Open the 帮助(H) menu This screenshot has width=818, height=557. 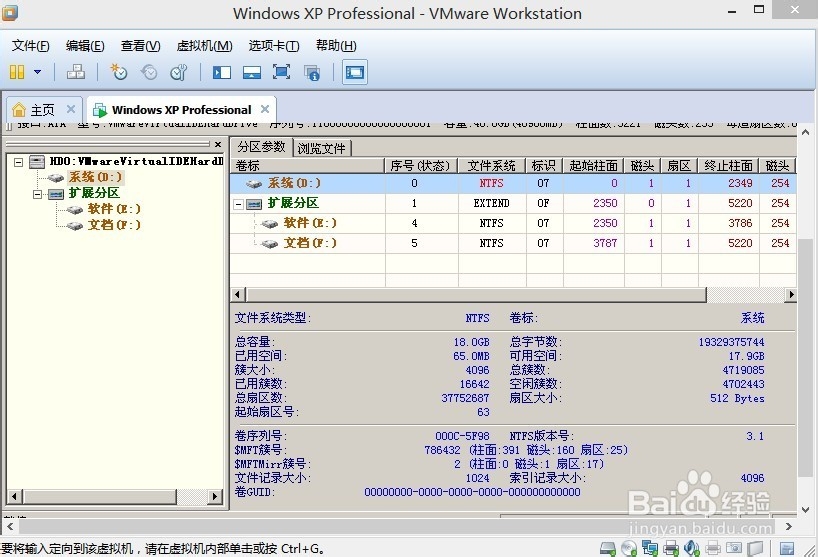click(x=336, y=46)
